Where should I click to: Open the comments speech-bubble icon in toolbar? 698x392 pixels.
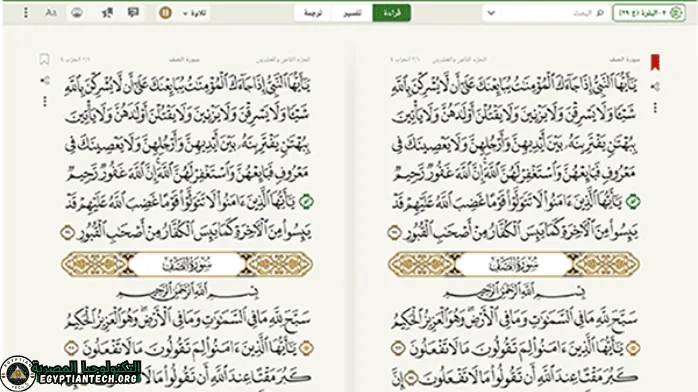[x=133, y=13]
